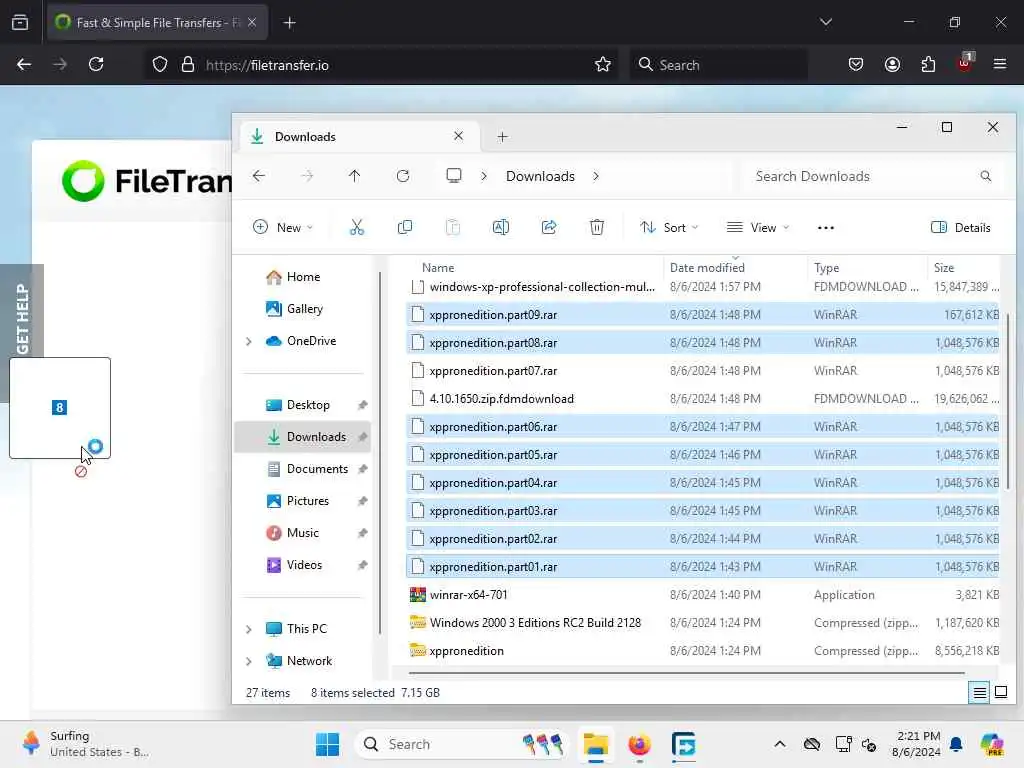Open the Firefox account icon
Screen dimensions: 1024x768
click(x=892, y=65)
